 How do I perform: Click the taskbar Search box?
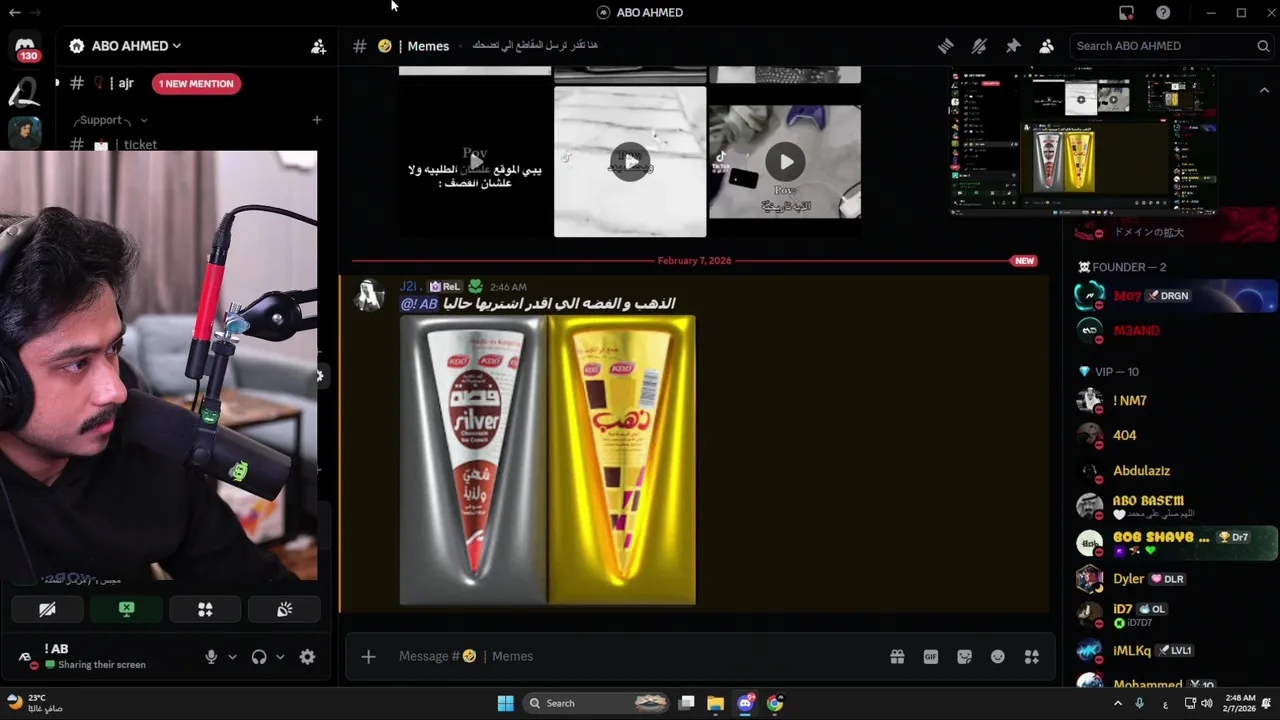[597, 703]
